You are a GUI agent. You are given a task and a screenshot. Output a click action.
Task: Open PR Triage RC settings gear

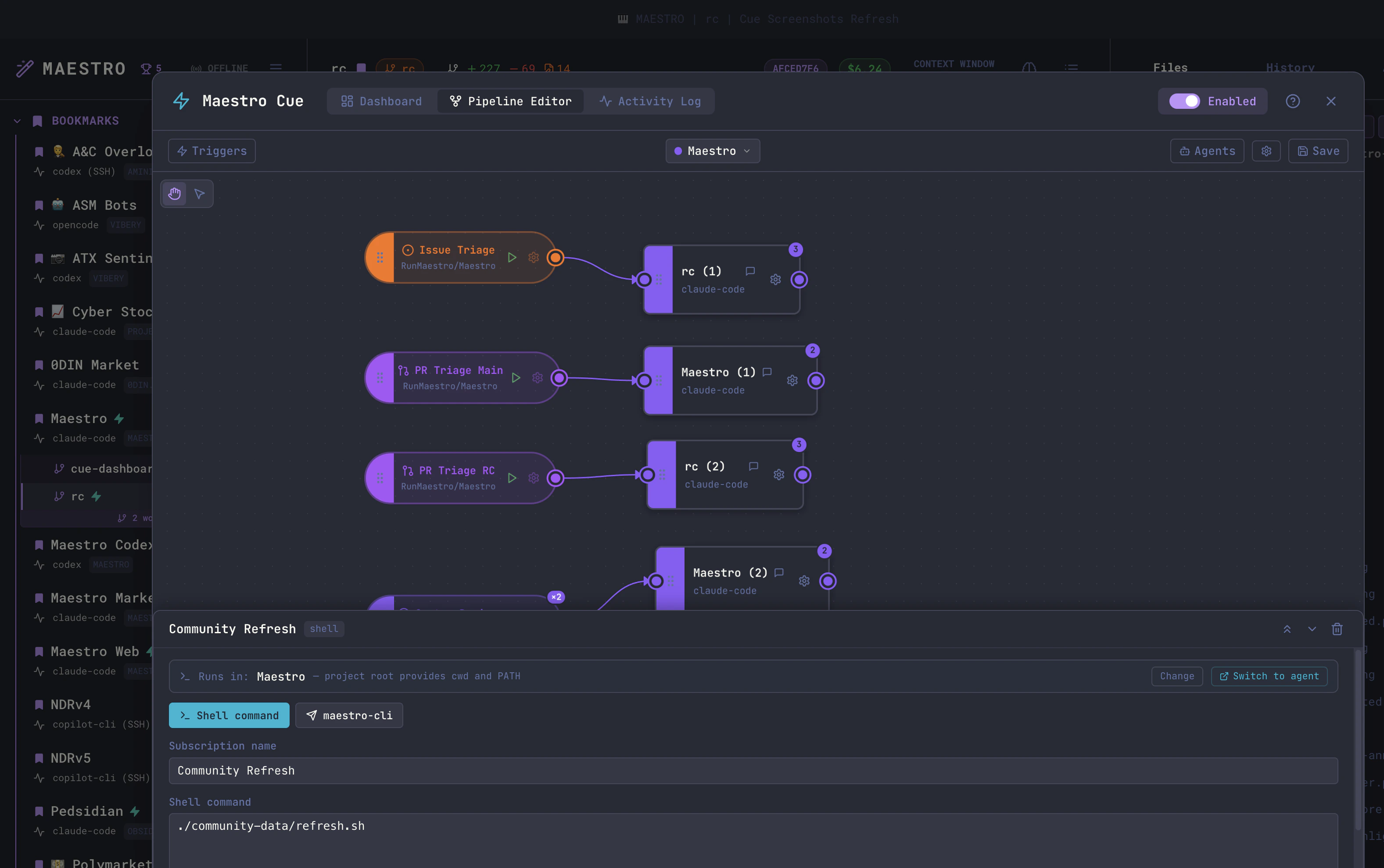click(534, 477)
